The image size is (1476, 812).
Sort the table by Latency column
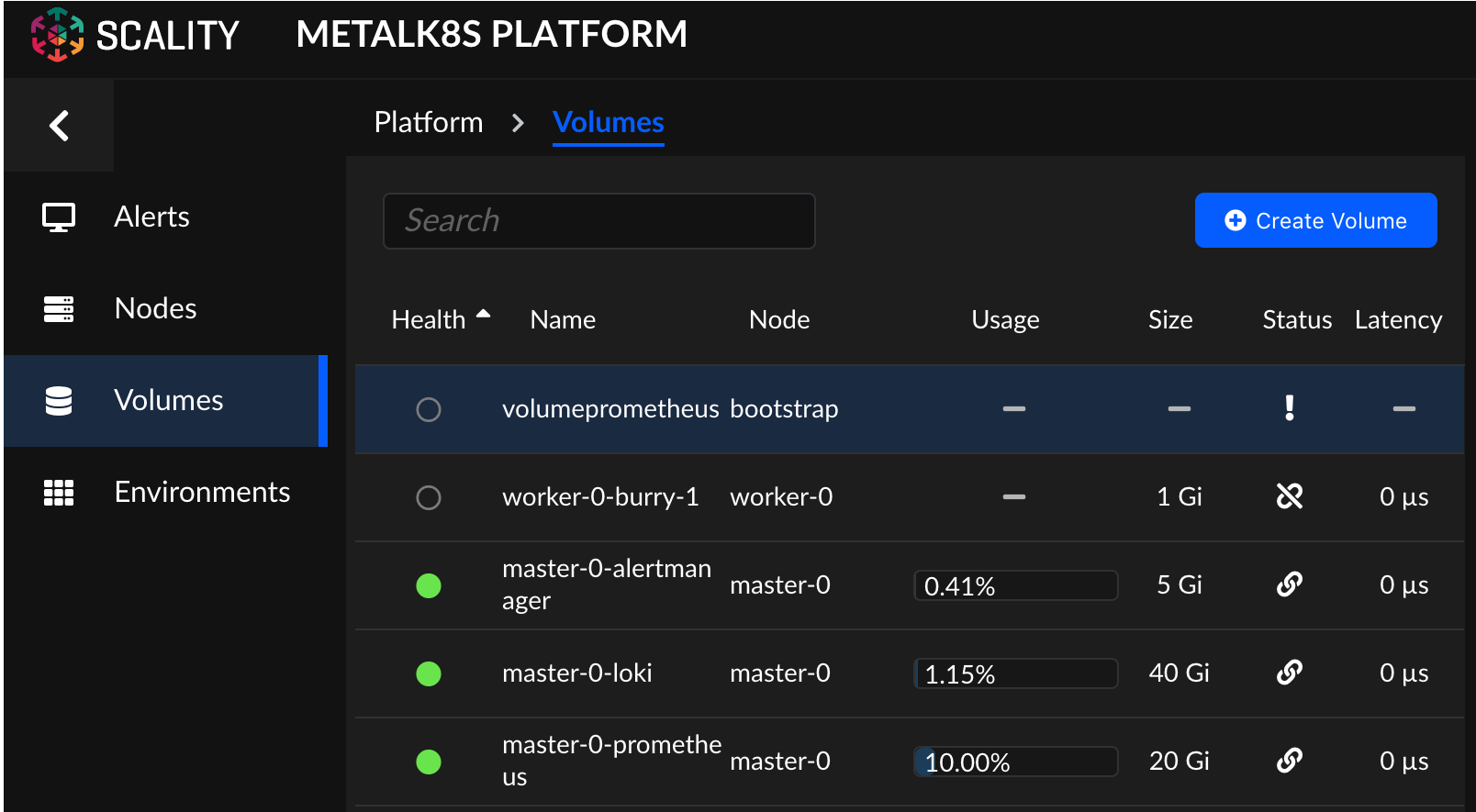coord(1399,319)
